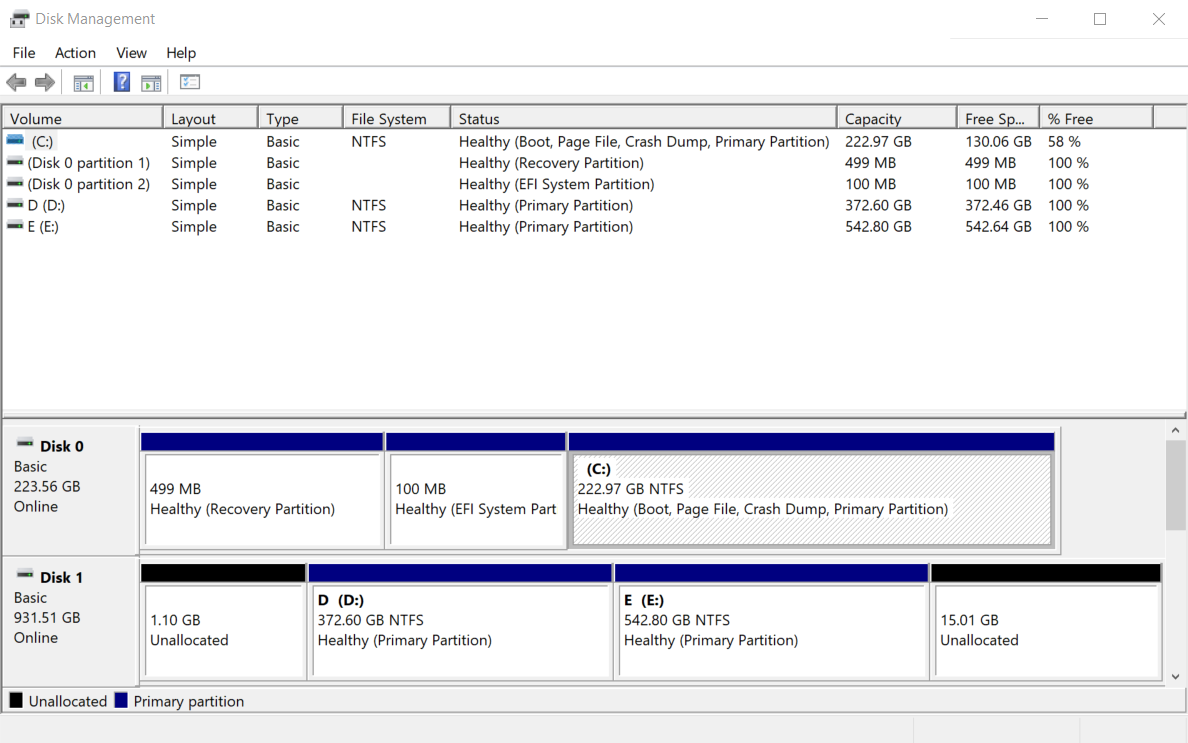Sort by the Volume column header

coord(83,118)
